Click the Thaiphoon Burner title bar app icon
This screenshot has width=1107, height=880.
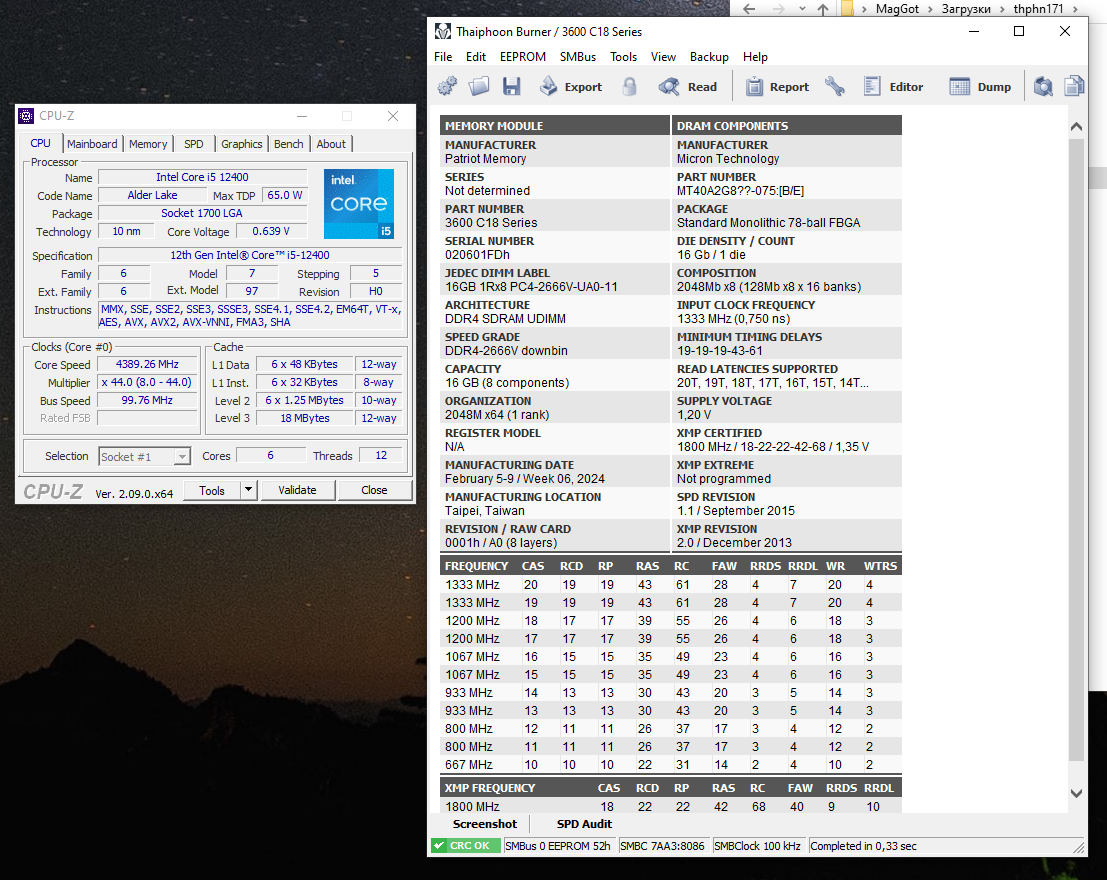point(443,31)
